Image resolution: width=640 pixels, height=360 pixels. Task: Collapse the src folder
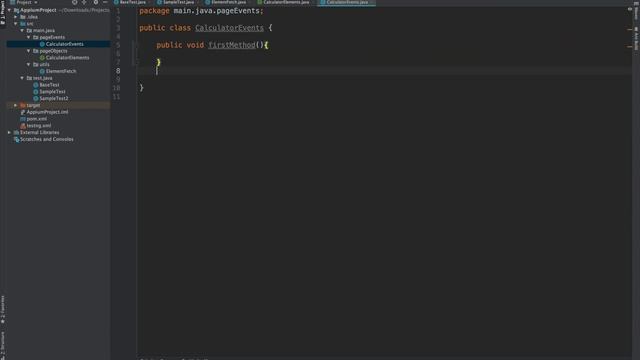point(16,24)
